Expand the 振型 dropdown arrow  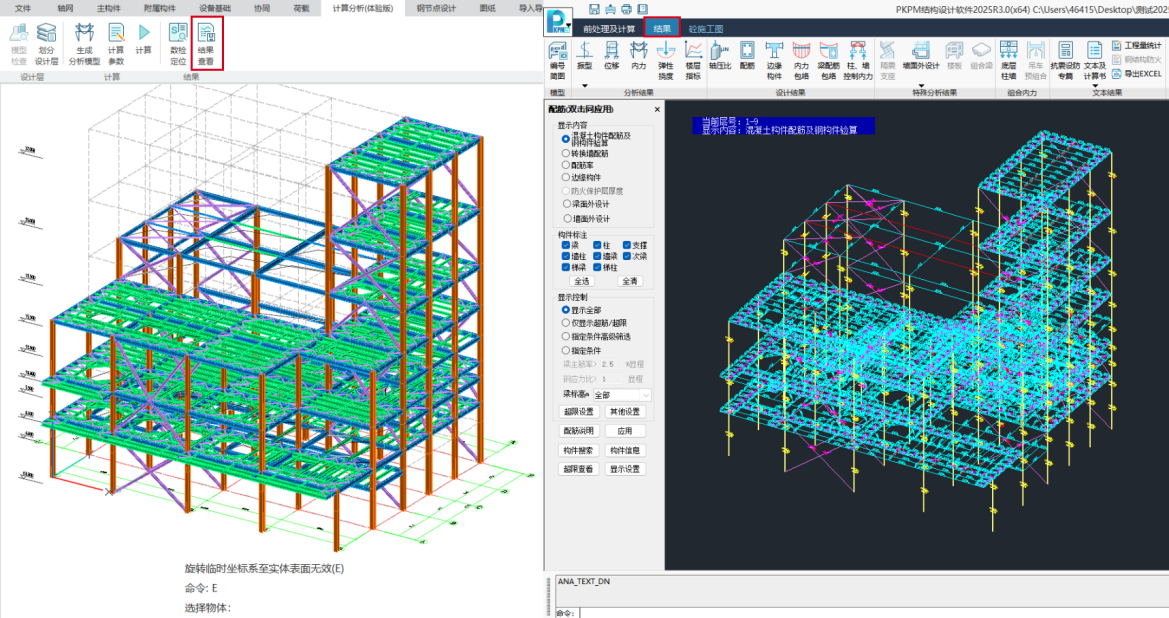(585, 86)
